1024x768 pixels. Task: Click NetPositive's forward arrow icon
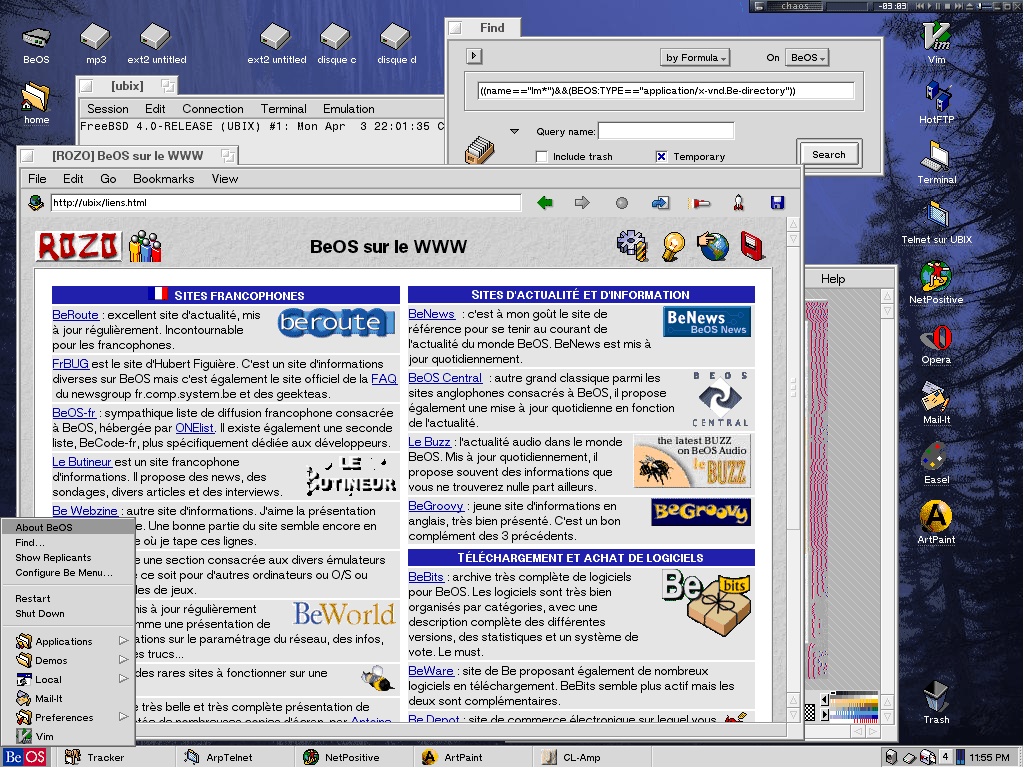point(582,203)
